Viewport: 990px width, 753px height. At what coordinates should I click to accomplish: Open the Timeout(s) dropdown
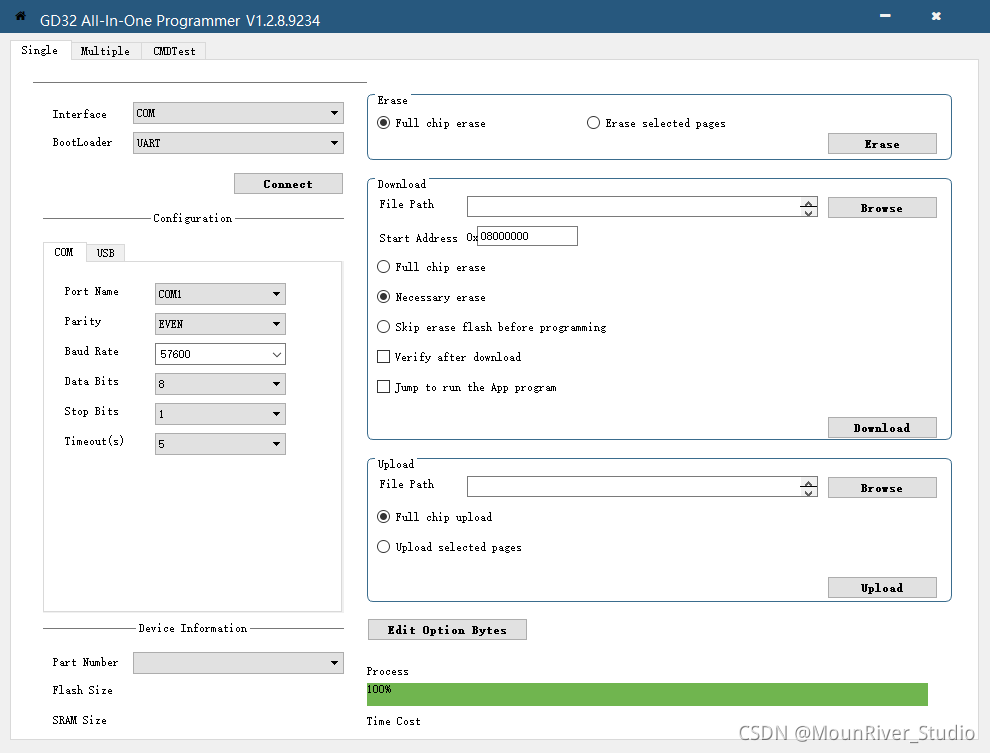220,444
